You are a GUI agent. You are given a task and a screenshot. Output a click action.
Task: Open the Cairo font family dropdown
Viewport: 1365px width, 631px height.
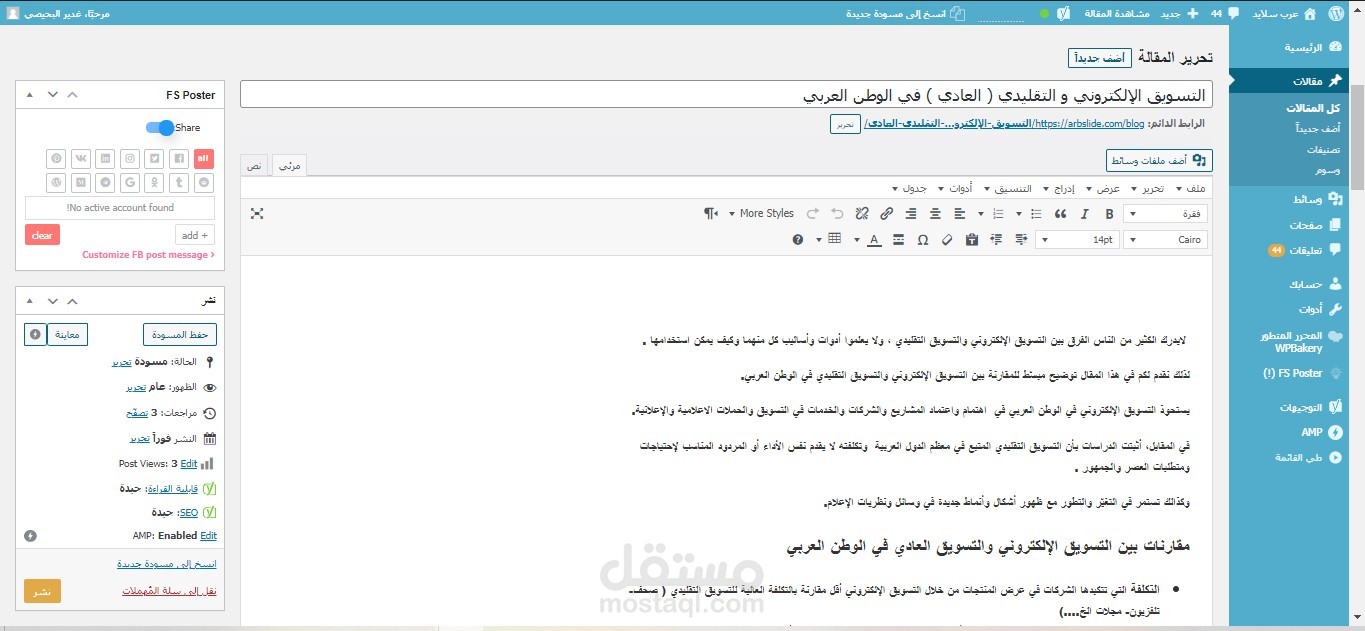(x=1165, y=240)
